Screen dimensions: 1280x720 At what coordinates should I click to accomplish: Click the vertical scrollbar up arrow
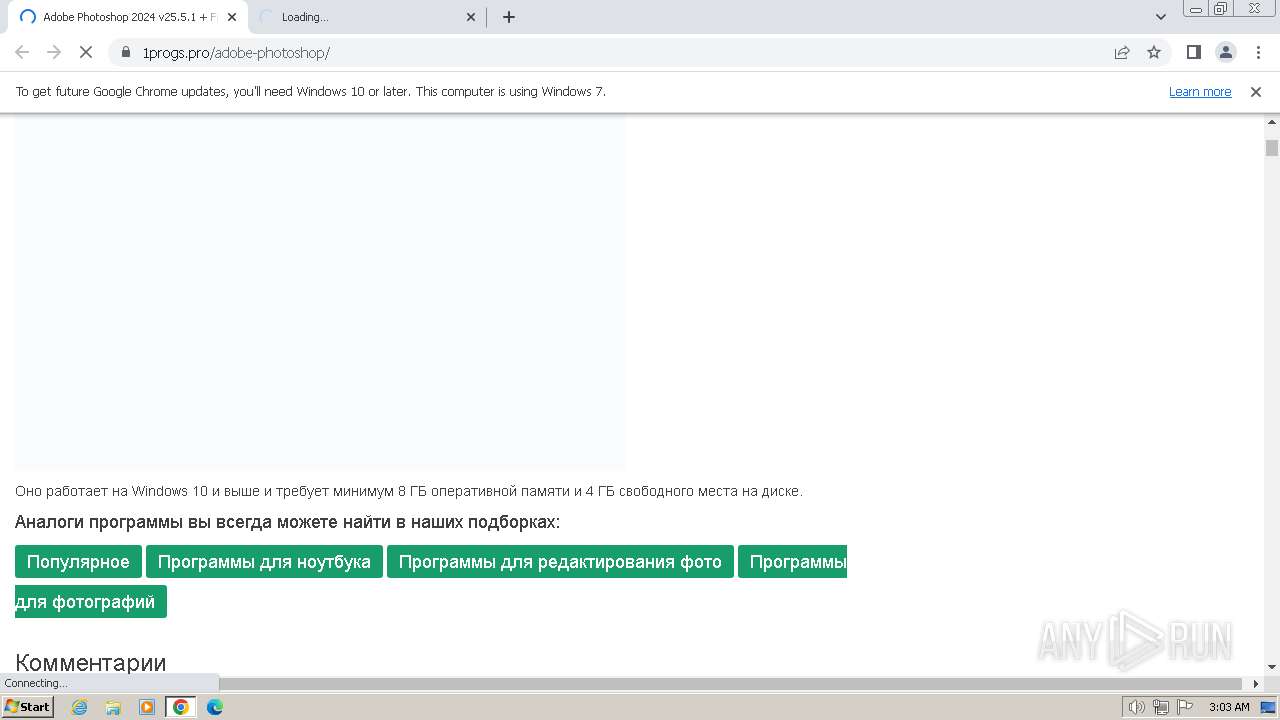pos(1272,121)
